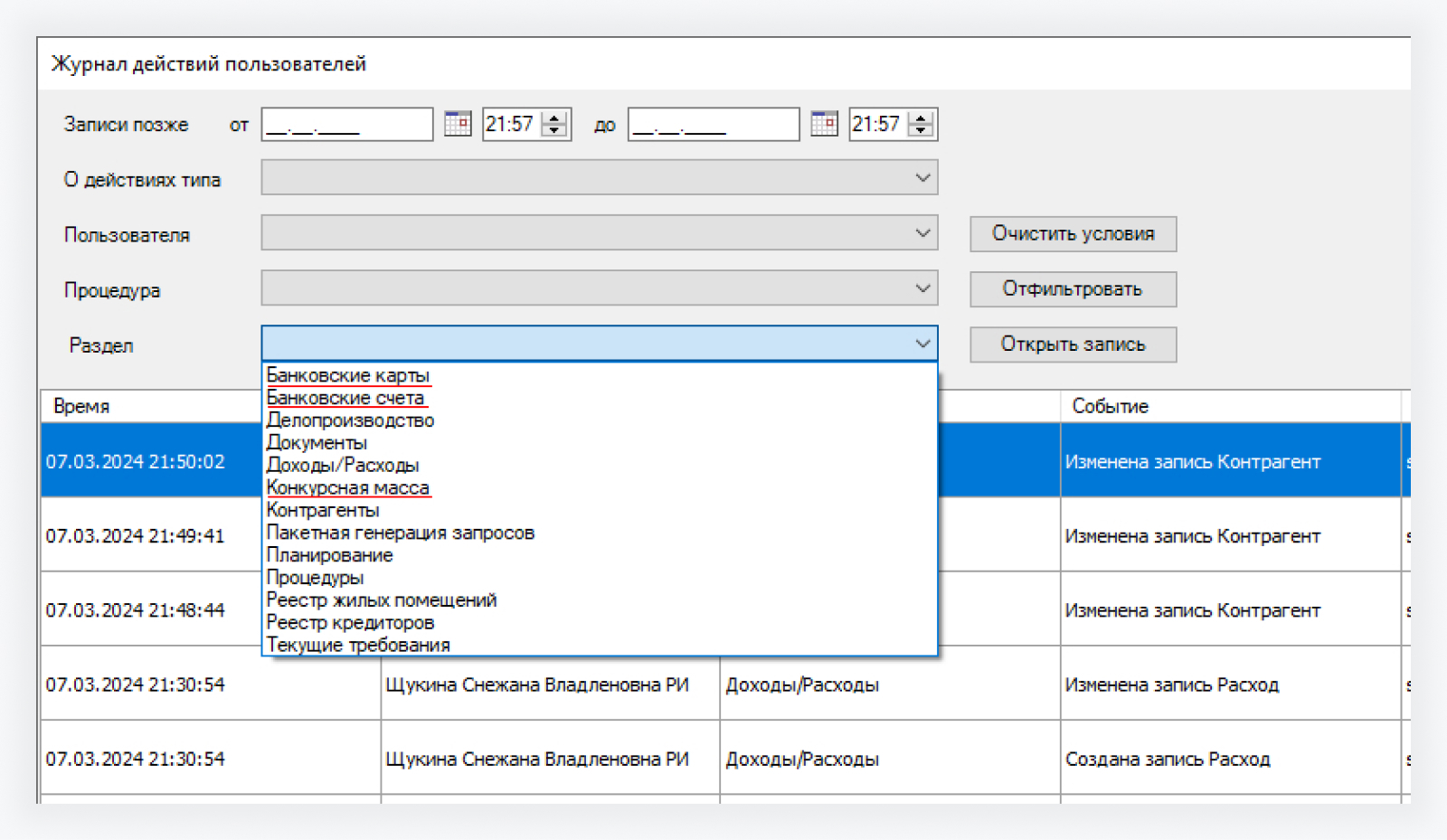Click the 'Очистить условия' button
1447x840 pixels.
pyautogui.click(x=1073, y=233)
